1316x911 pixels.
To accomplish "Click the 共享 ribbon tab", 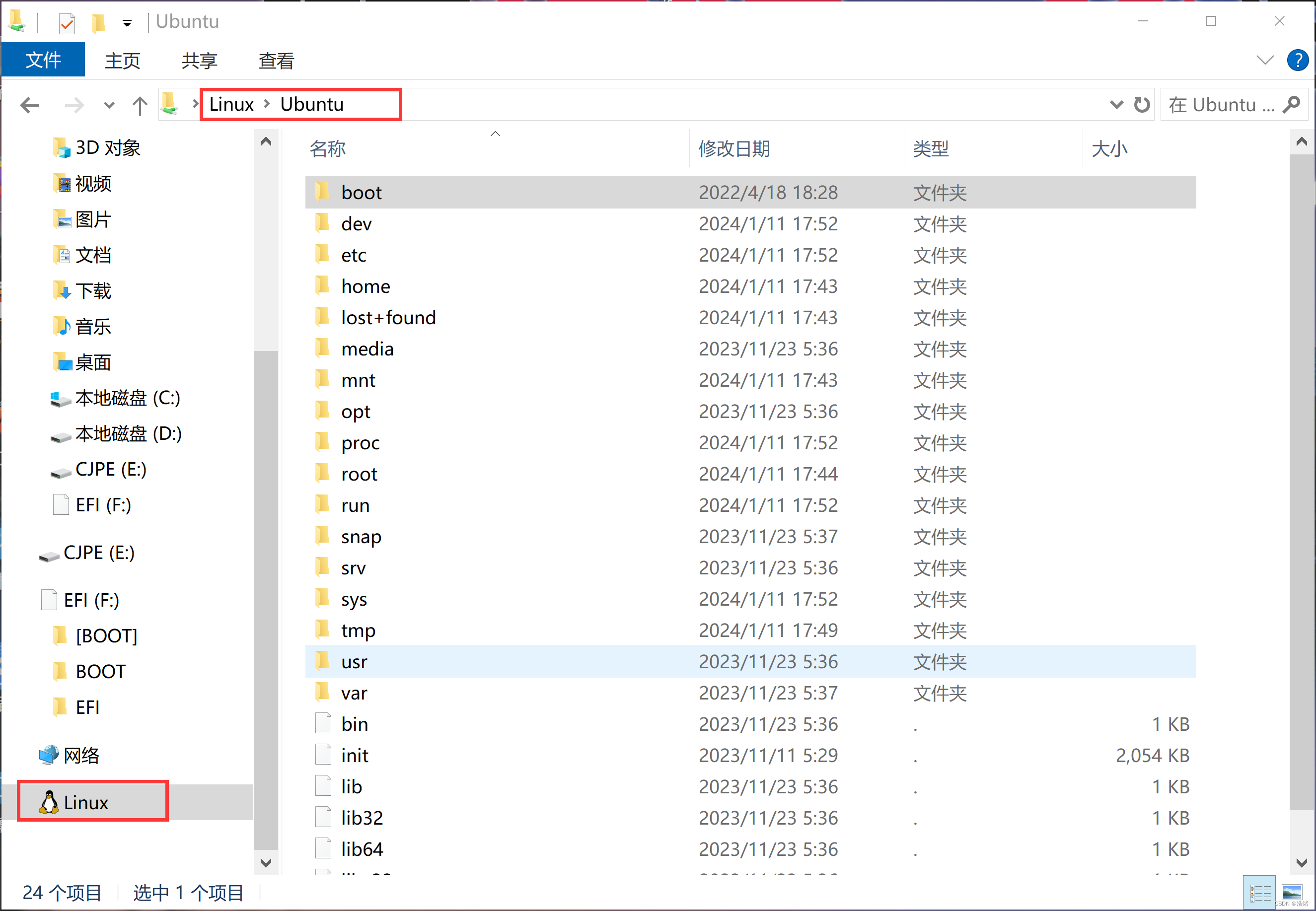I will click(x=201, y=59).
